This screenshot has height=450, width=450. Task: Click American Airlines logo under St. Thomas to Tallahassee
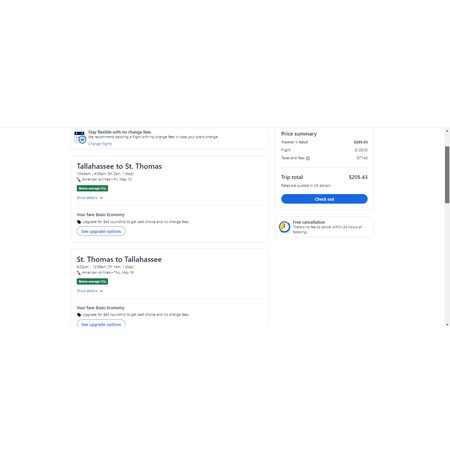[x=79, y=273]
